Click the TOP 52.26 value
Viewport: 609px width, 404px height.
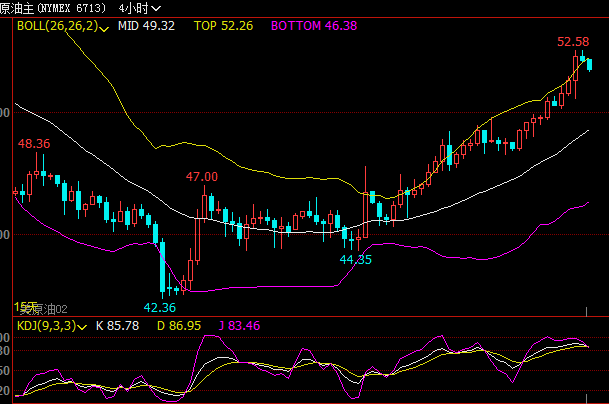pos(223,26)
